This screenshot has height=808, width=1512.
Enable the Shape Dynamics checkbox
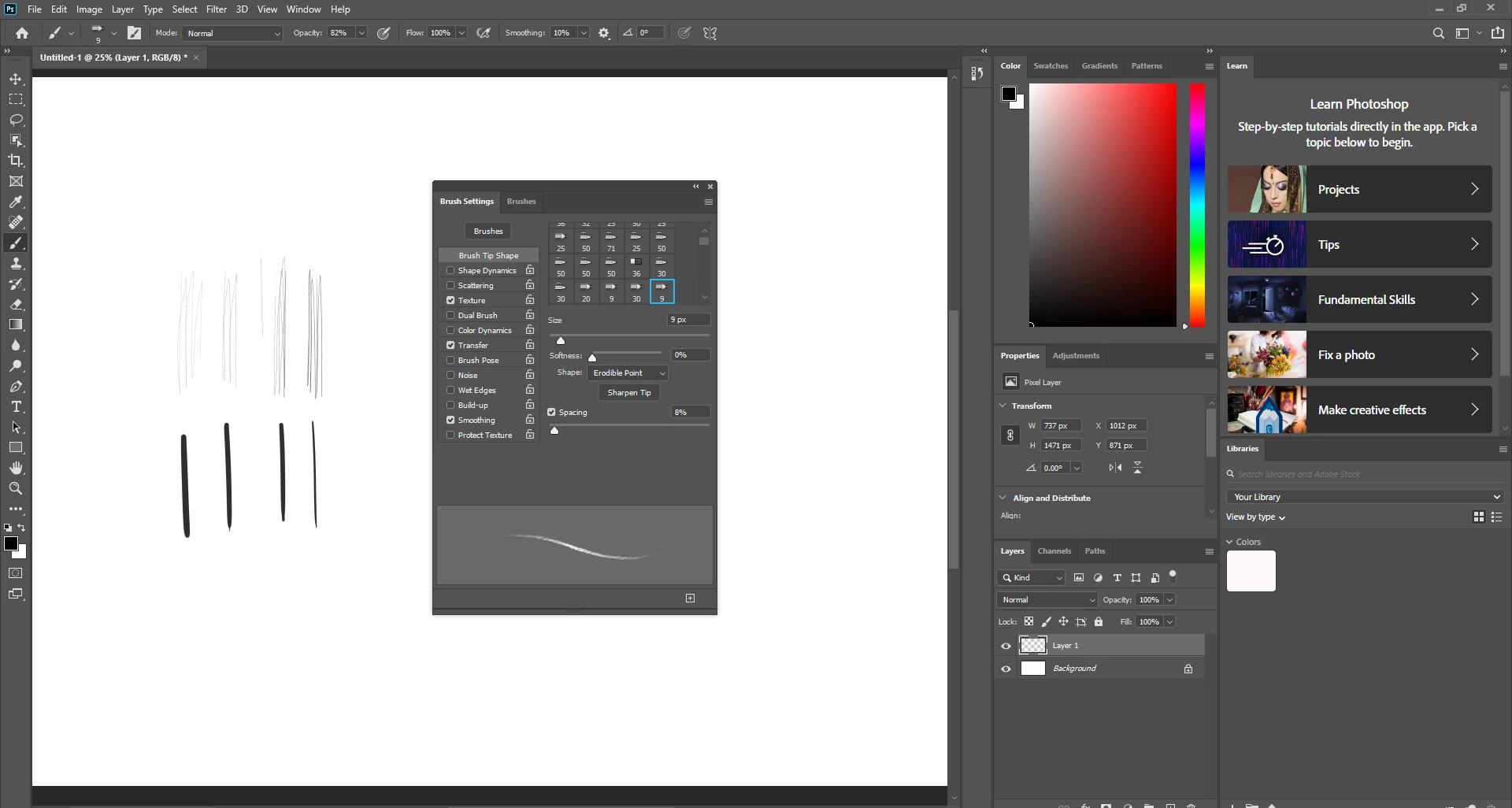[x=450, y=271]
